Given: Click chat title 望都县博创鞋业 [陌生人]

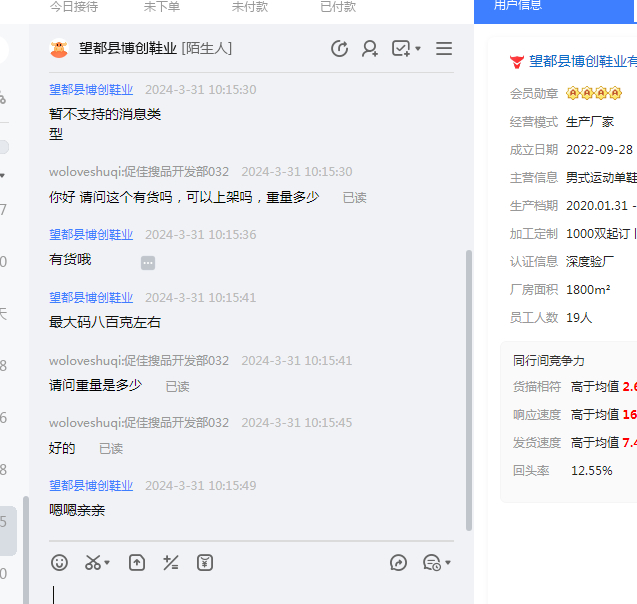Looking at the screenshot, I should [x=156, y=48].
